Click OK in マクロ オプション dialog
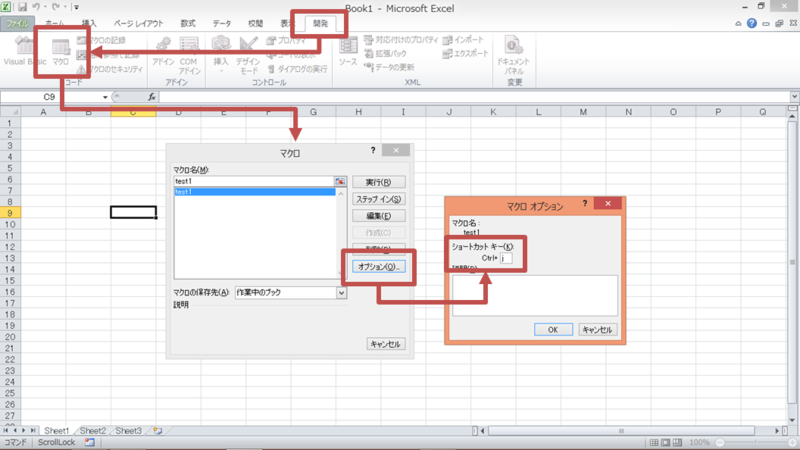800x450 pixels. pos(553,330)
